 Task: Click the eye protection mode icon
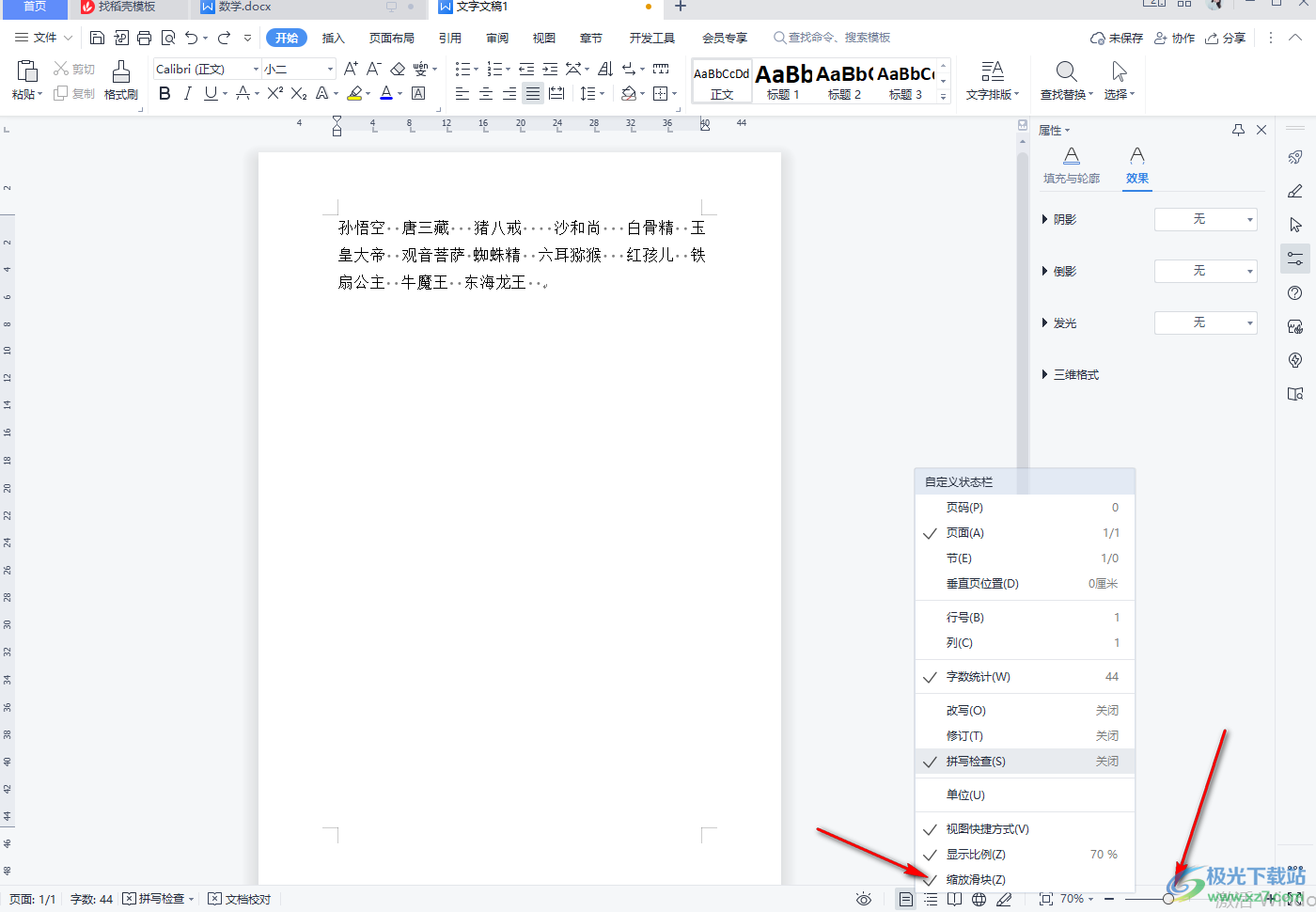click(864, 899)
